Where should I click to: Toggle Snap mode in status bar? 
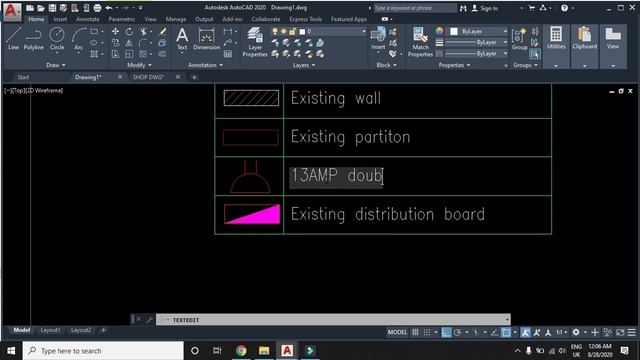(427, 332)
